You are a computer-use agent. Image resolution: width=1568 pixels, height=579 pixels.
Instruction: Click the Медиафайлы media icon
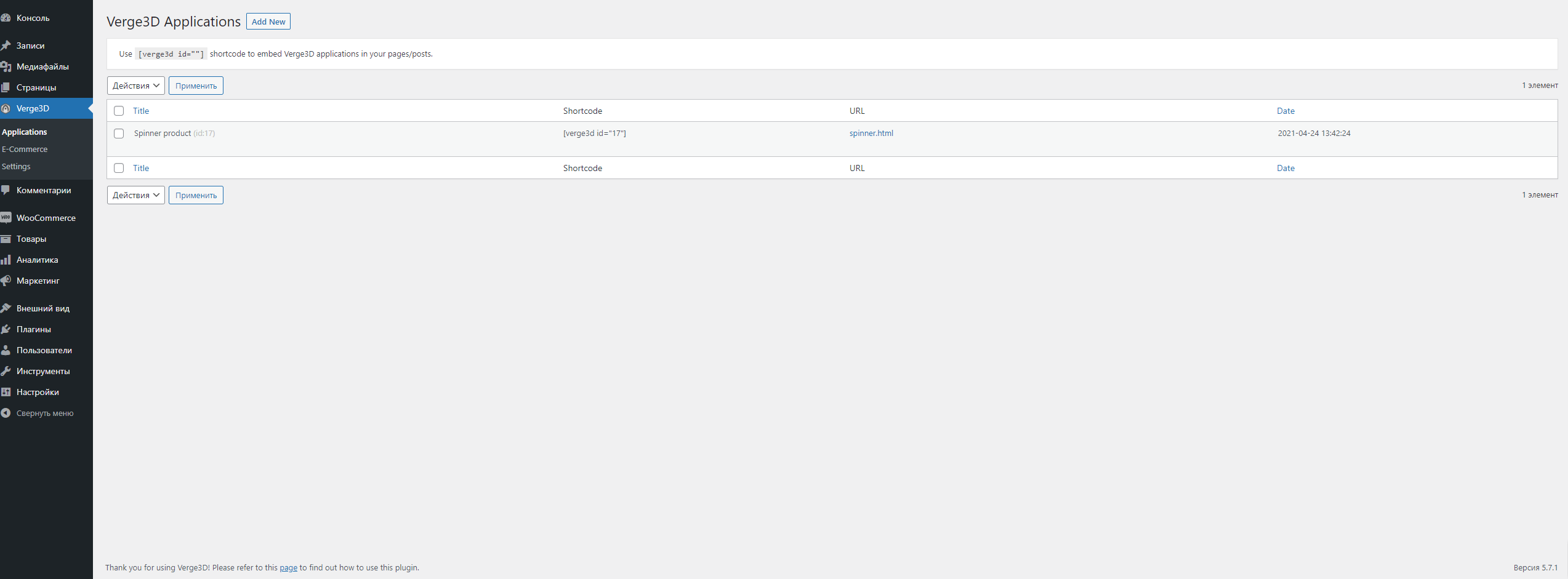[6, 66]
